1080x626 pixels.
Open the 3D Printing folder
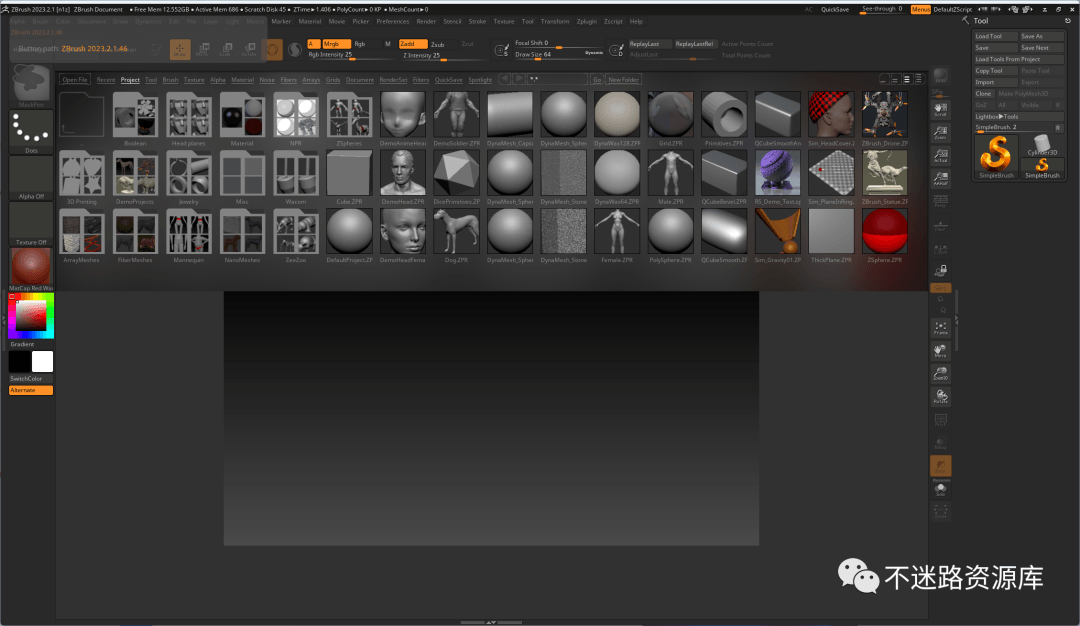click(x=81, y=178)
